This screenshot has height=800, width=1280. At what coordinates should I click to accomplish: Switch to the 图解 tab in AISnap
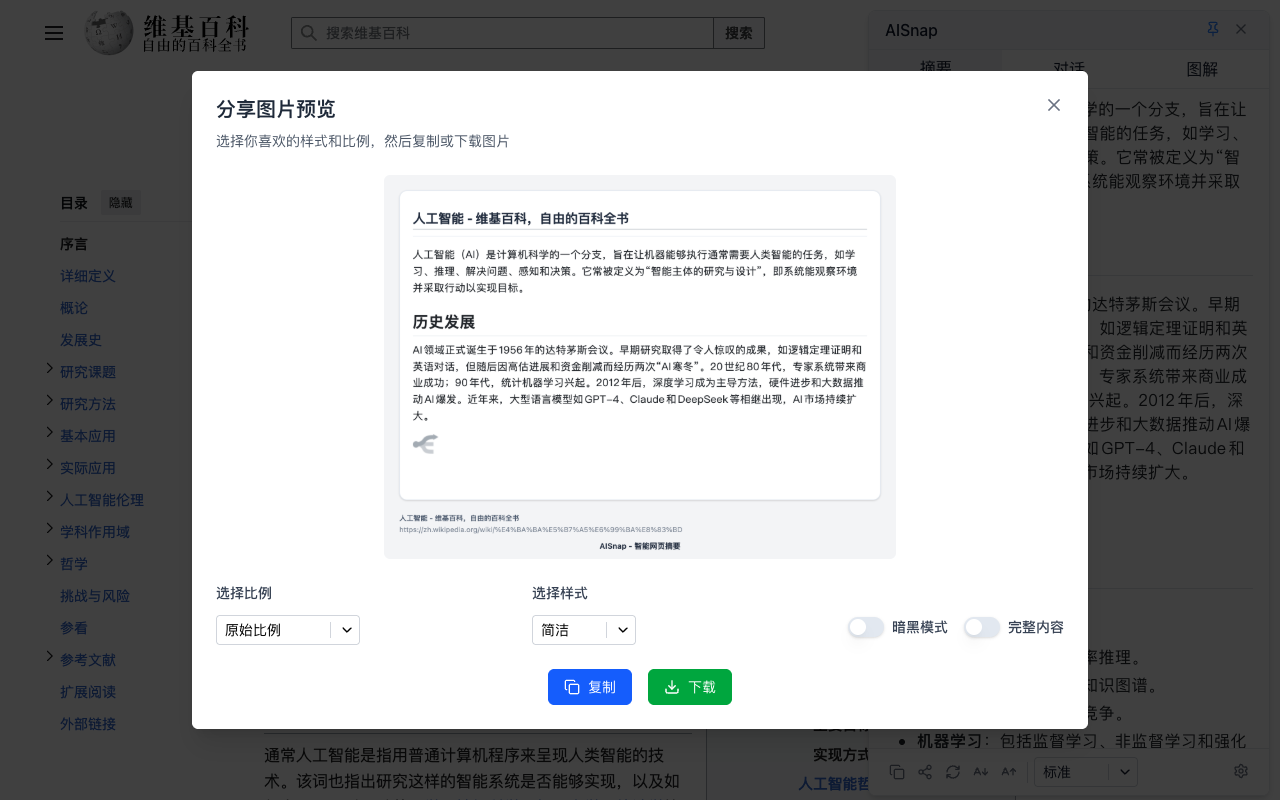(1202, 68)
